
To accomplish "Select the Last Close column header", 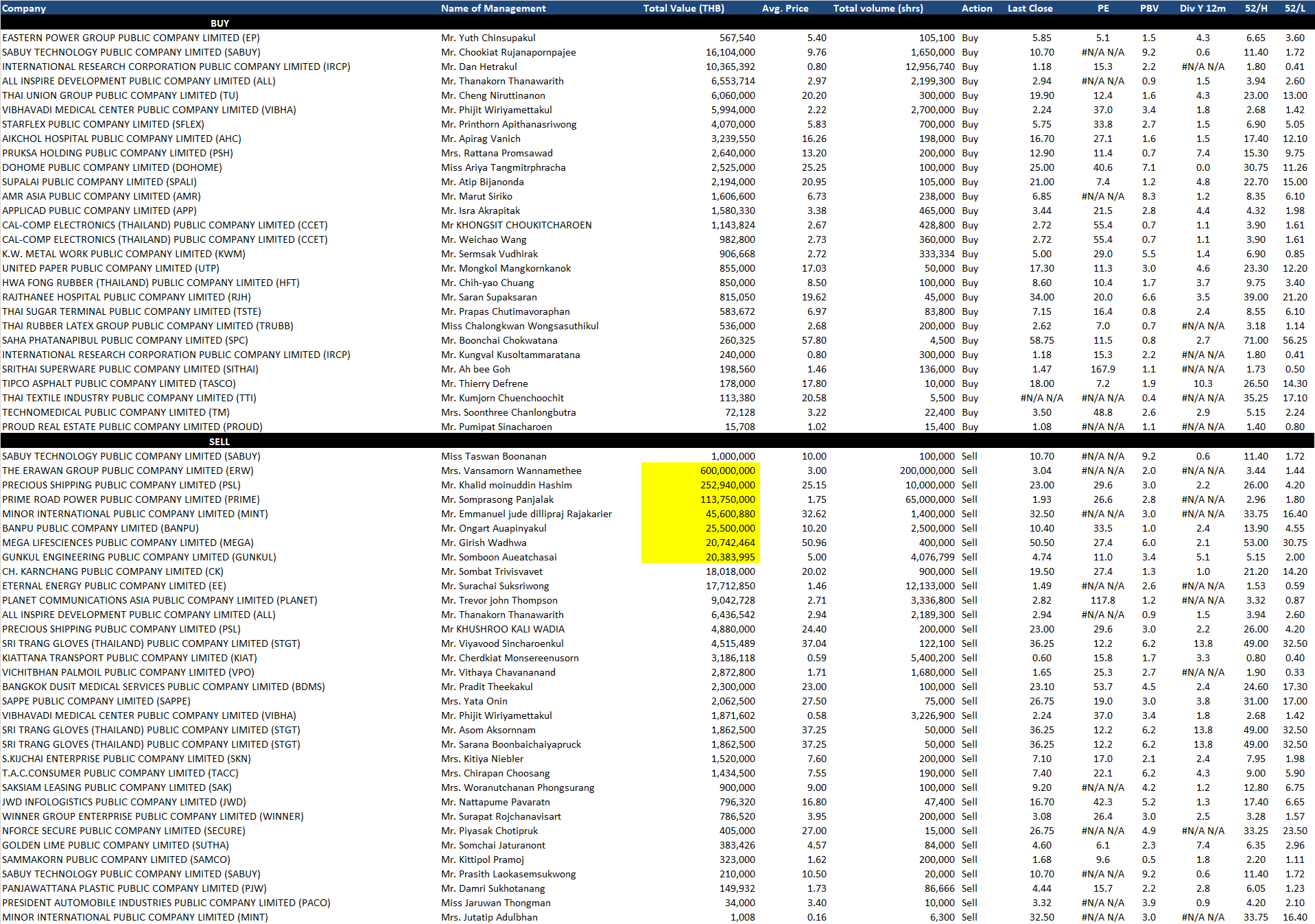I will tap(1030, 8).
